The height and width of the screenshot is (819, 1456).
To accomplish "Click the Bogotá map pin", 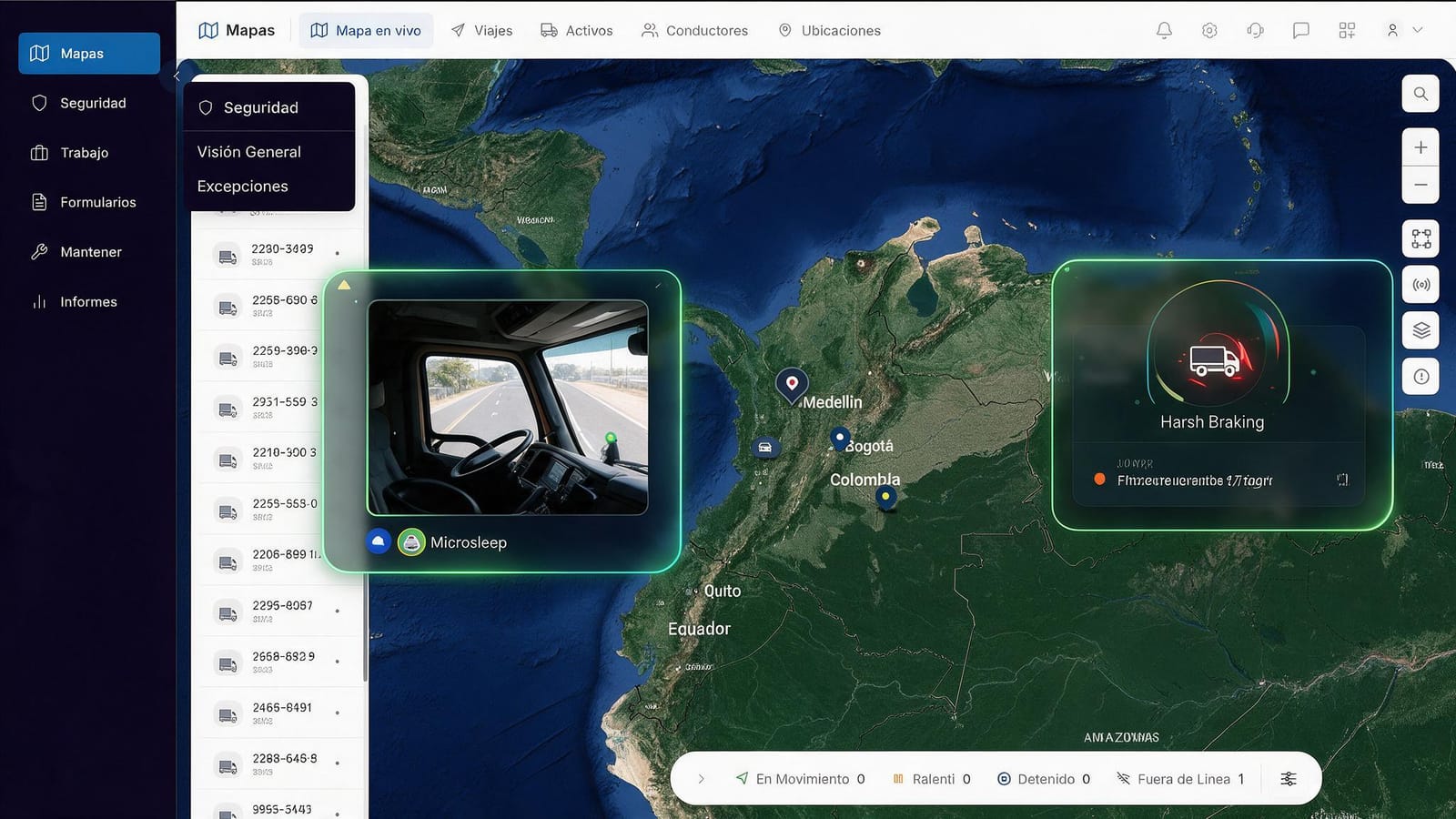I will click(840, 440).
